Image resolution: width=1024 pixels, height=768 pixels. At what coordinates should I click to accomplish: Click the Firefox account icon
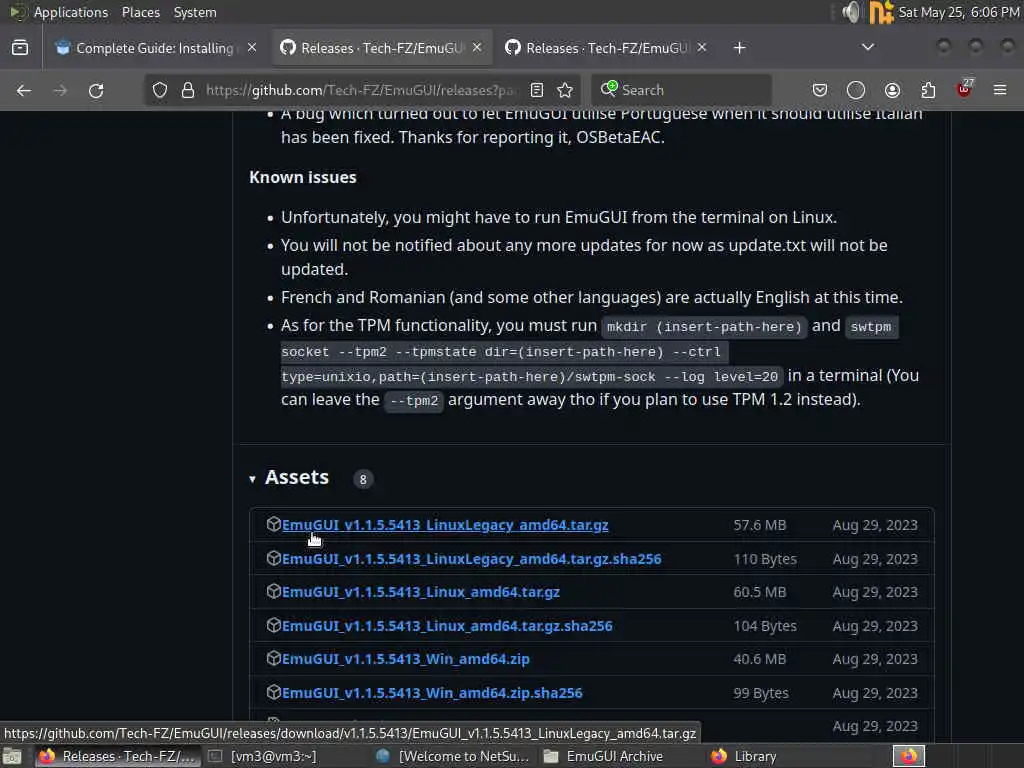892,90
